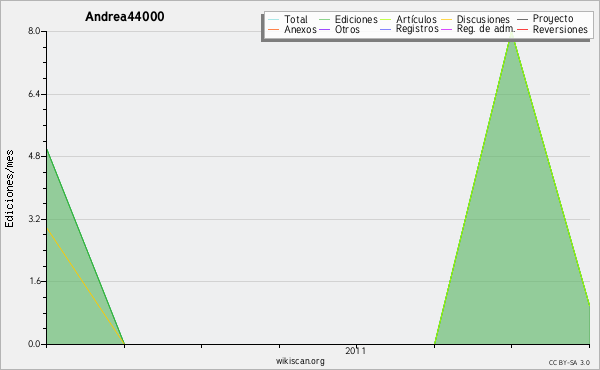Image resolution: width=600 pixels, height=370 pixels.
Task: Click the orange Anexos legend line swatch
Action: click(274, 29)
